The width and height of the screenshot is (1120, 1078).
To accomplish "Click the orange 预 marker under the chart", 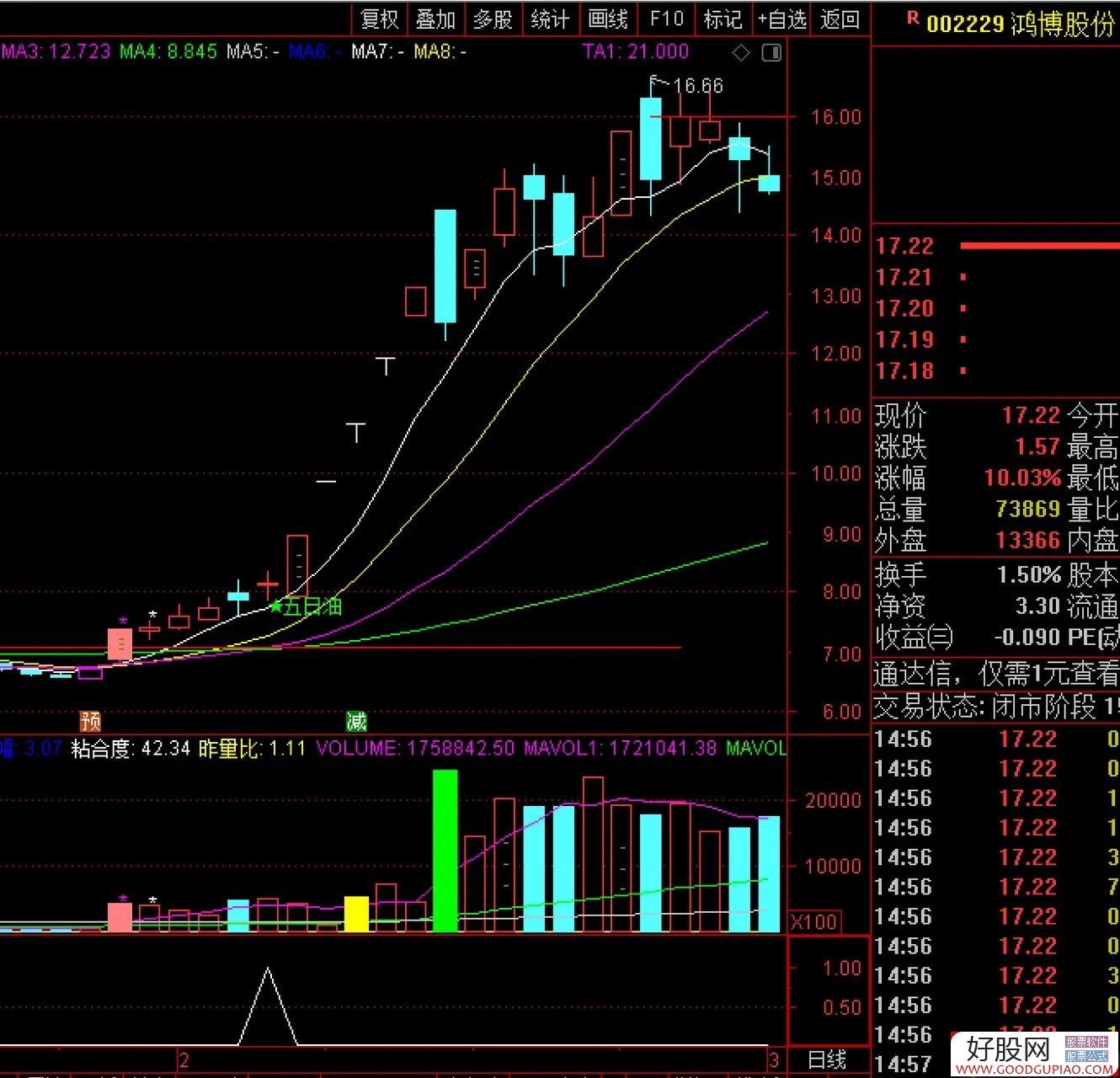I will click(x=90, y=721).
